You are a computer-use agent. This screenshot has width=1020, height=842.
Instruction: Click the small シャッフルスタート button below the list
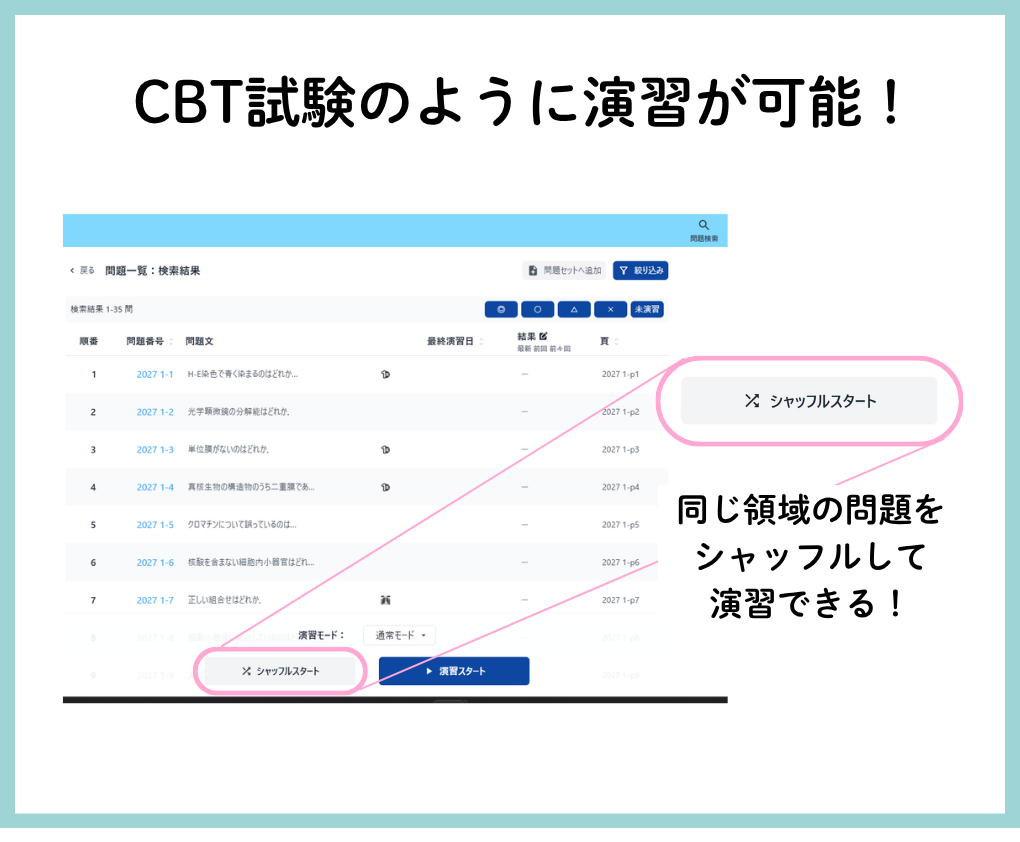(x=280, y=671)
